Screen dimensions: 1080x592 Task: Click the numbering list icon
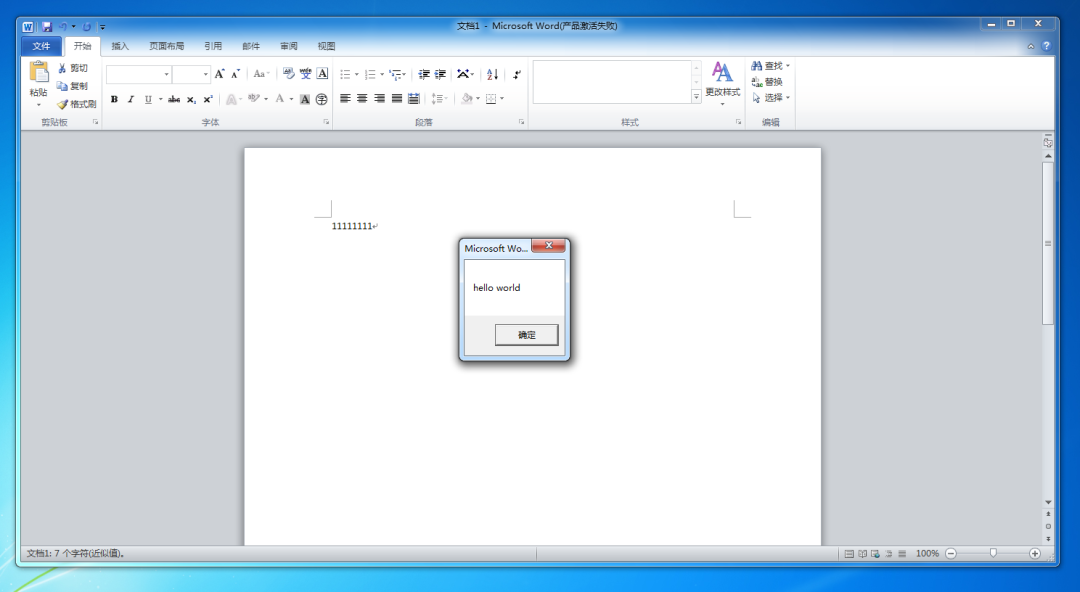tap(371, 74)
